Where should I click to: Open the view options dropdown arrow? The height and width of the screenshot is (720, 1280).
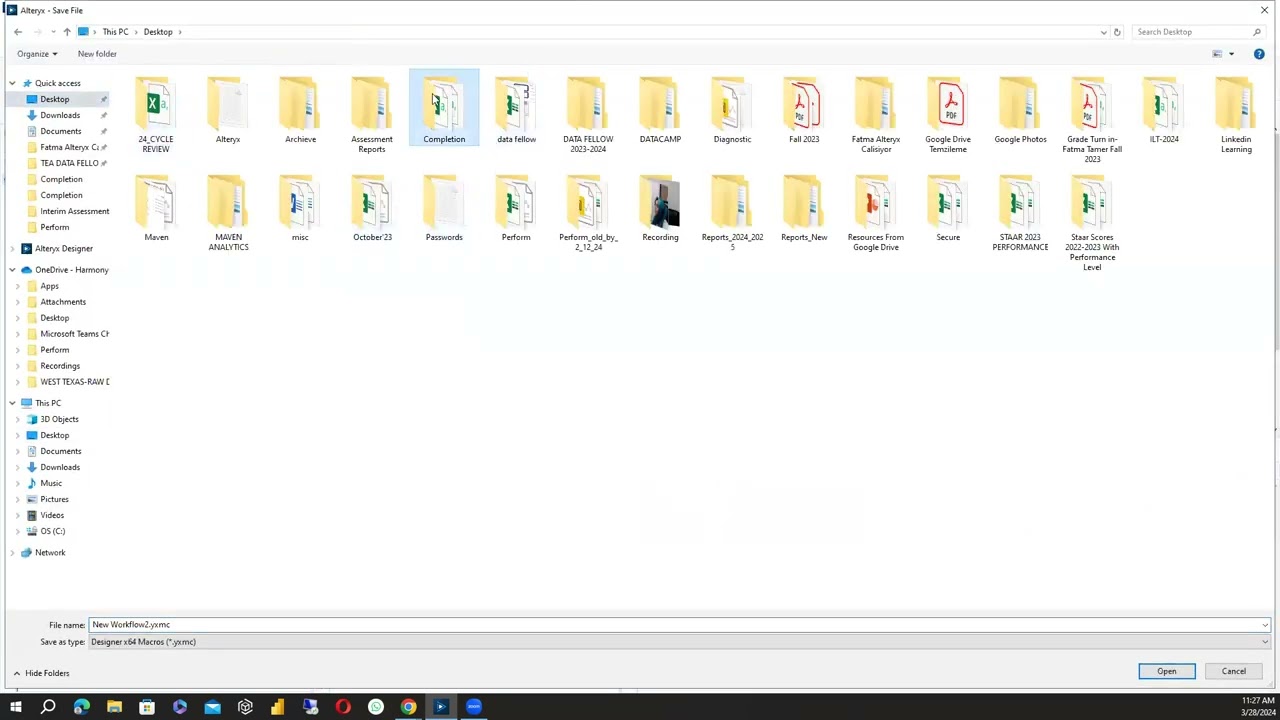click(1231, 54)
